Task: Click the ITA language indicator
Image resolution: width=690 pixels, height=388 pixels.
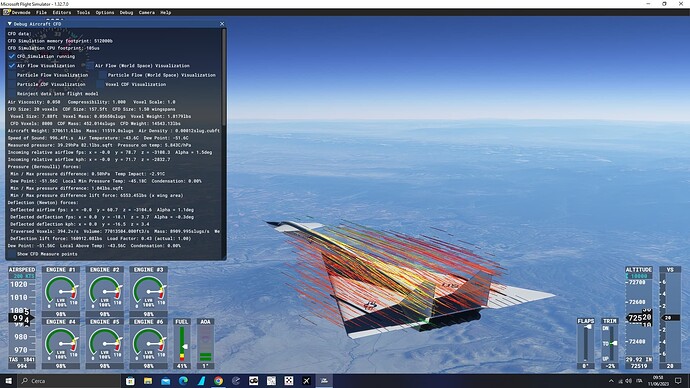Action: point(639,381)
